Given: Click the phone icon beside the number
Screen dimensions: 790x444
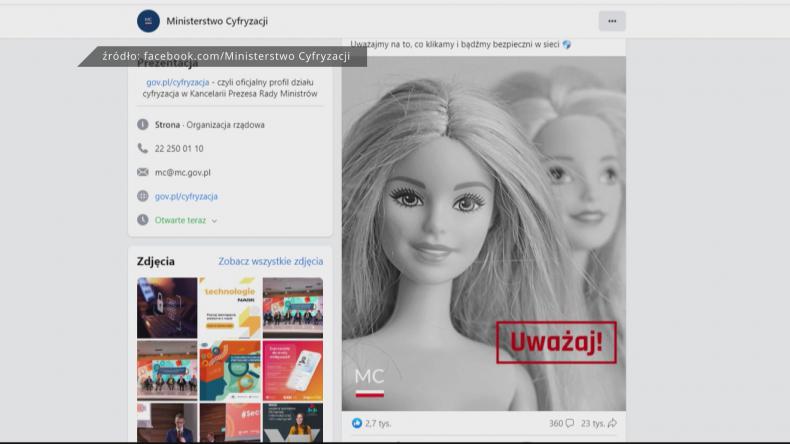Looking at the screenshot, I should pyautogui.click(x=143, y=148).
